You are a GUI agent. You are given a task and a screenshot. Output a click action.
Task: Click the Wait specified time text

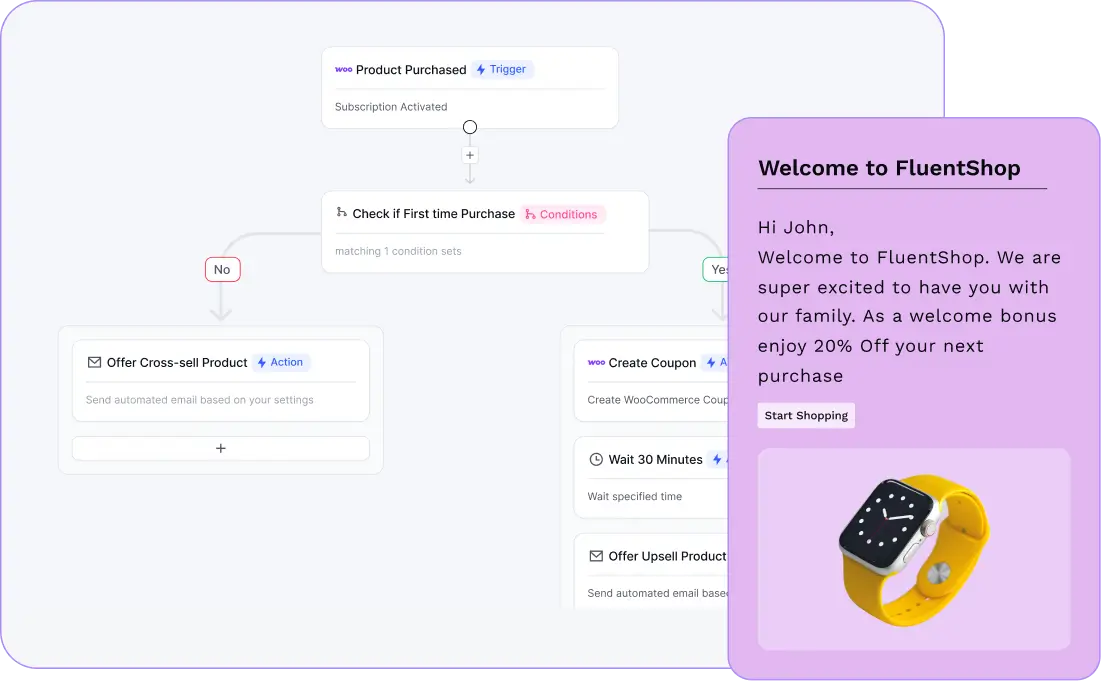tap(635, 496)
